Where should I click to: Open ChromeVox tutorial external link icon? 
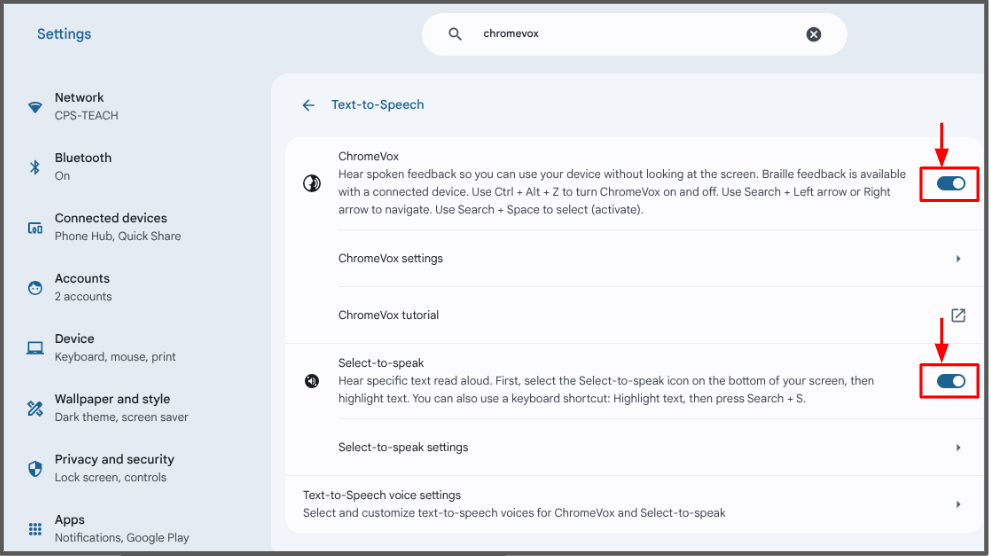click(x=958, y=315)
